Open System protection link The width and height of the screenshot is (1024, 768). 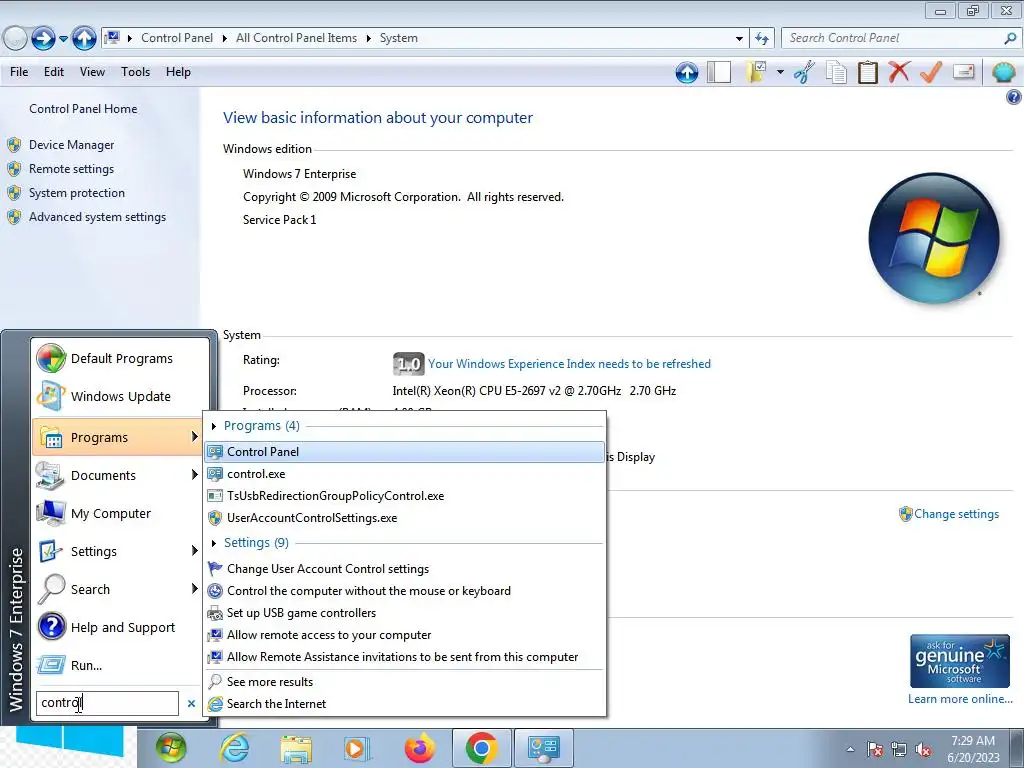[76, 193]
